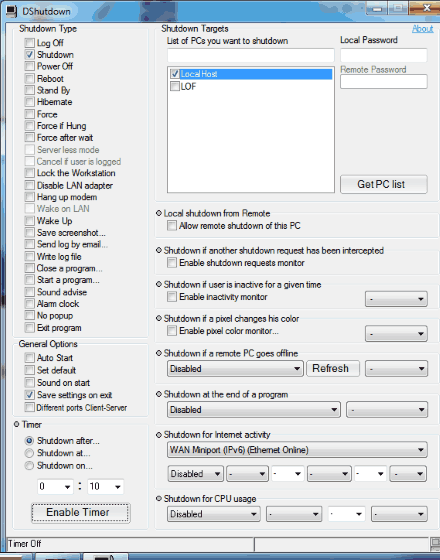
Task: Click the DShutdown title bar app icon
Action: point(11,11)
